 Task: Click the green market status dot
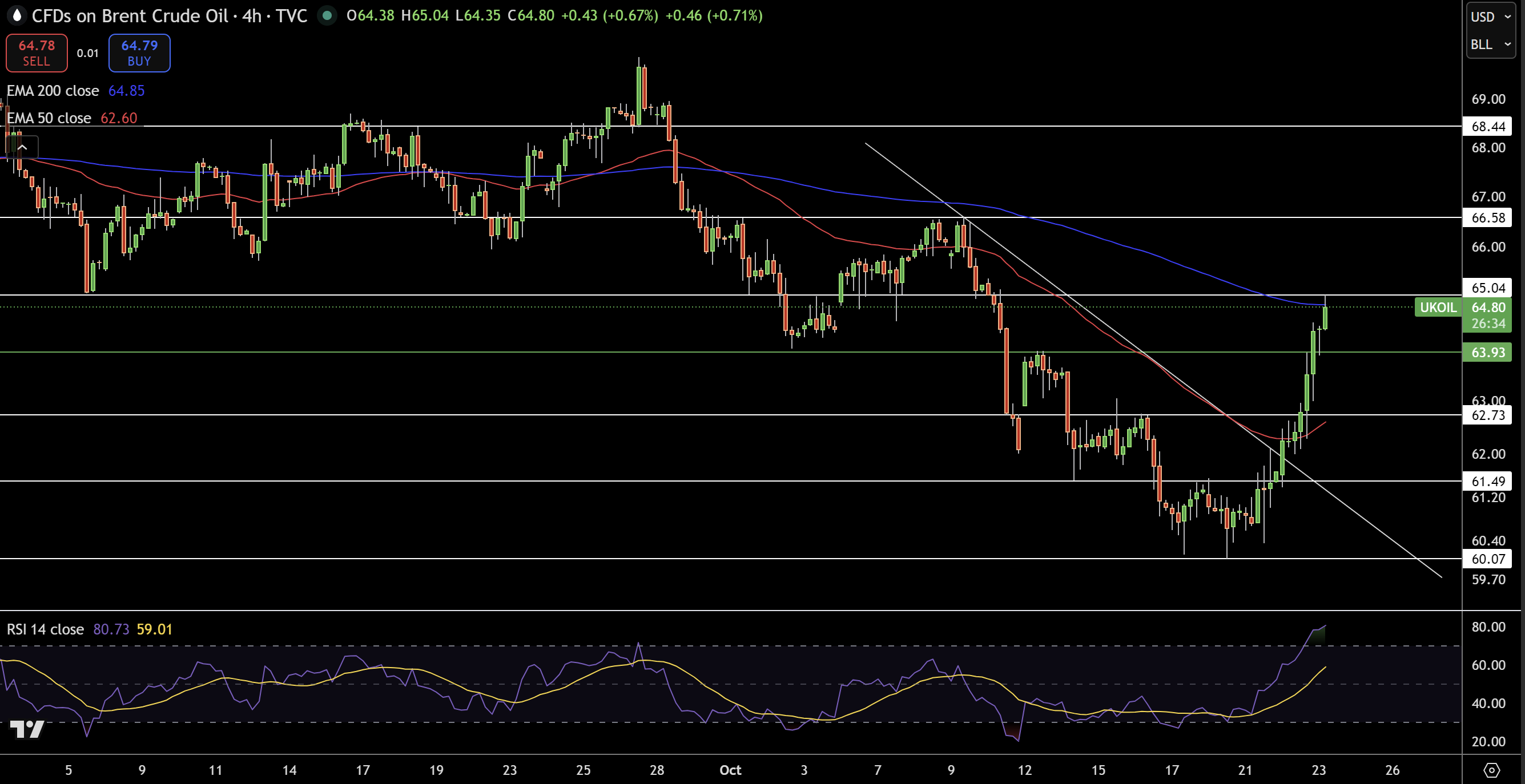(327, 15)
